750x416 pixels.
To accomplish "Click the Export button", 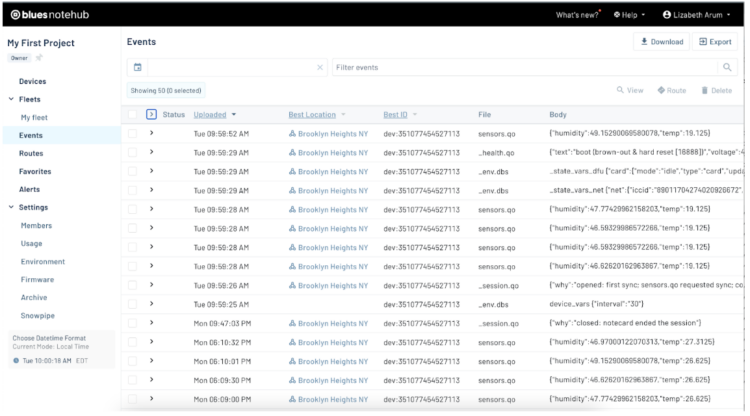I will point(715,42).
